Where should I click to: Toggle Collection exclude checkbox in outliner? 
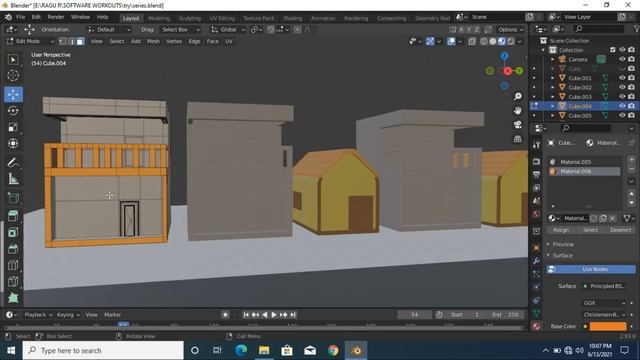point(613,50)
